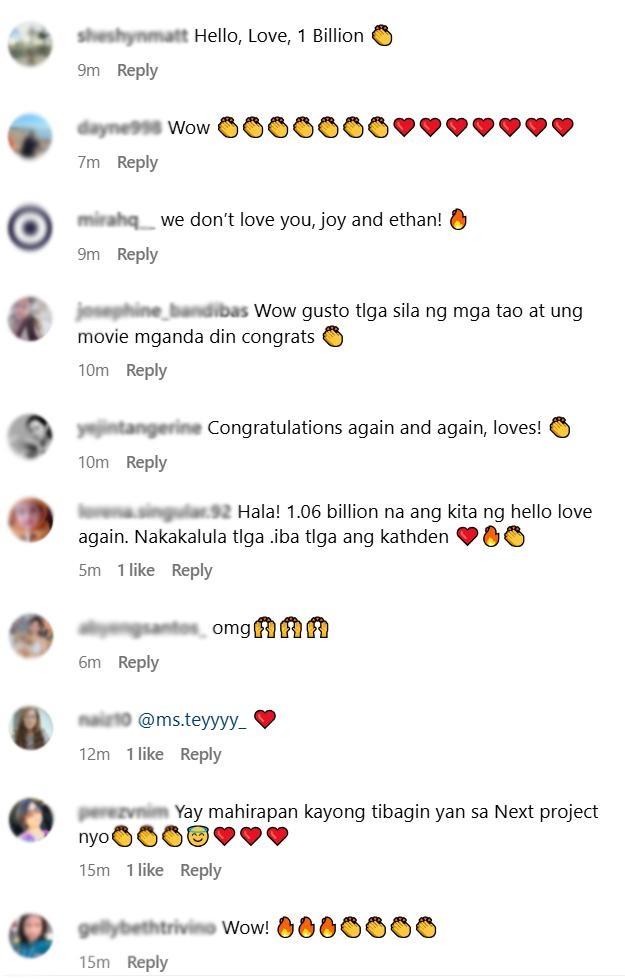Open profile picture of first commenter
625x979 pixels.
(x=31, y=44)
